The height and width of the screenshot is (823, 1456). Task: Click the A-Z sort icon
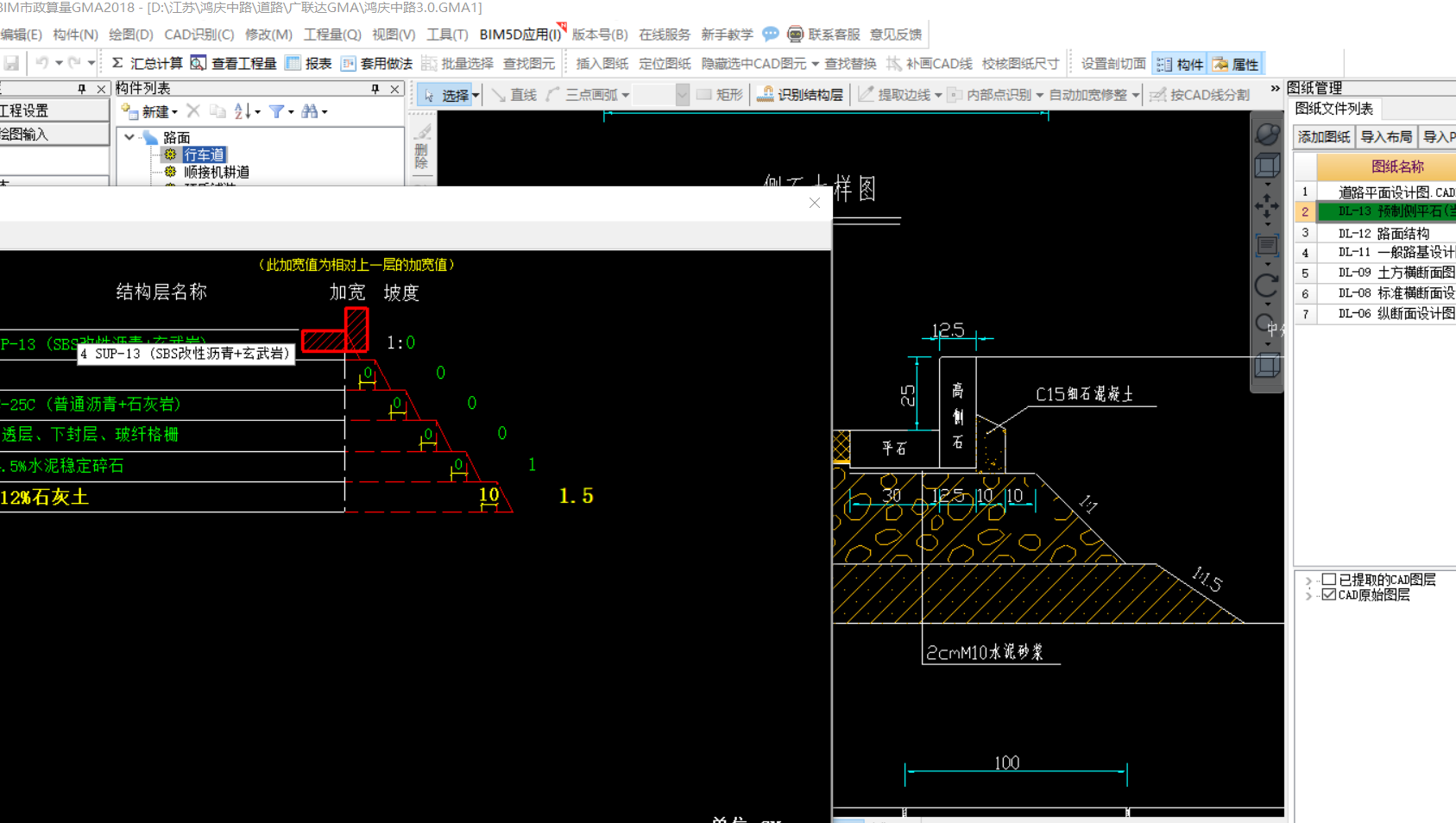243,111
